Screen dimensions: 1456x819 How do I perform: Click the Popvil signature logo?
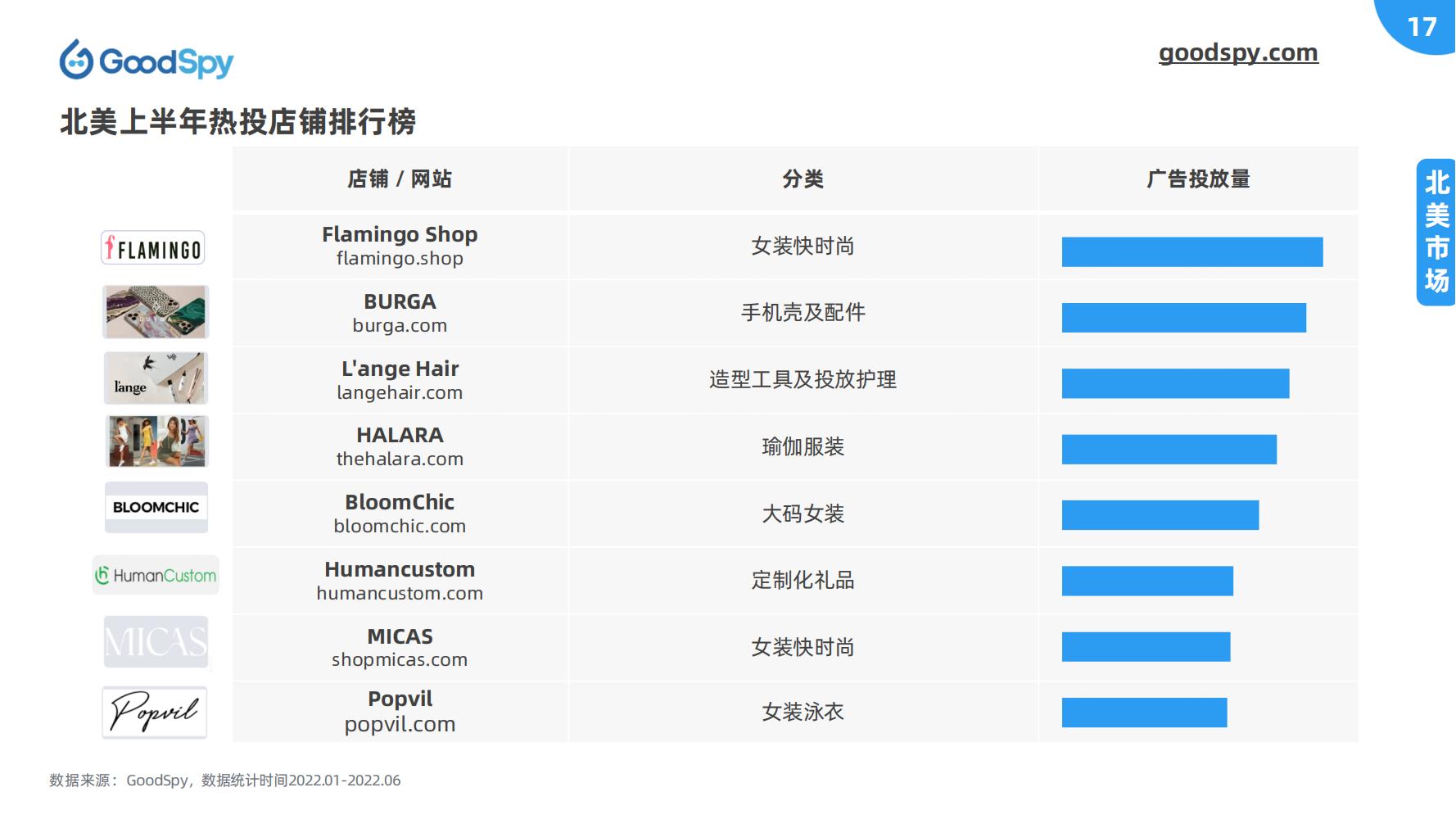[x=154, y=712]
